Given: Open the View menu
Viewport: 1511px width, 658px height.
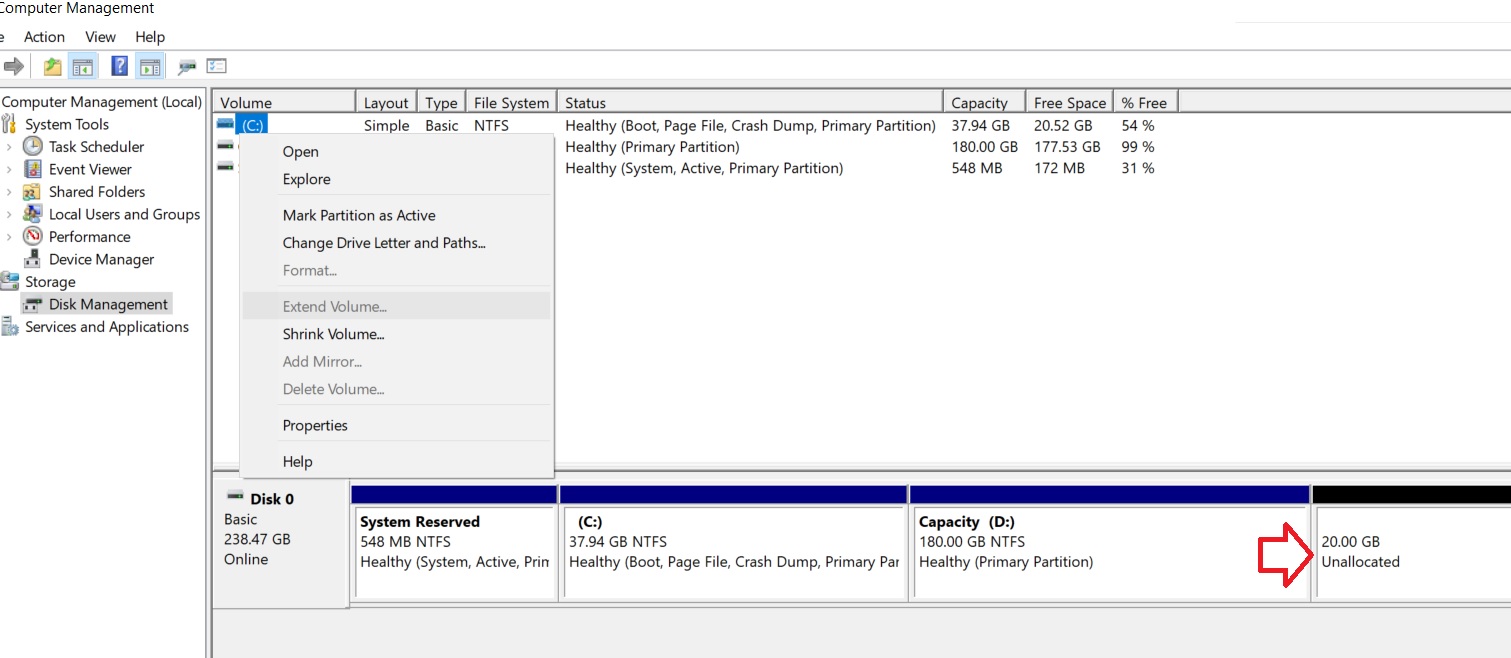Looking at the screenshot, I should coord(100,37).
